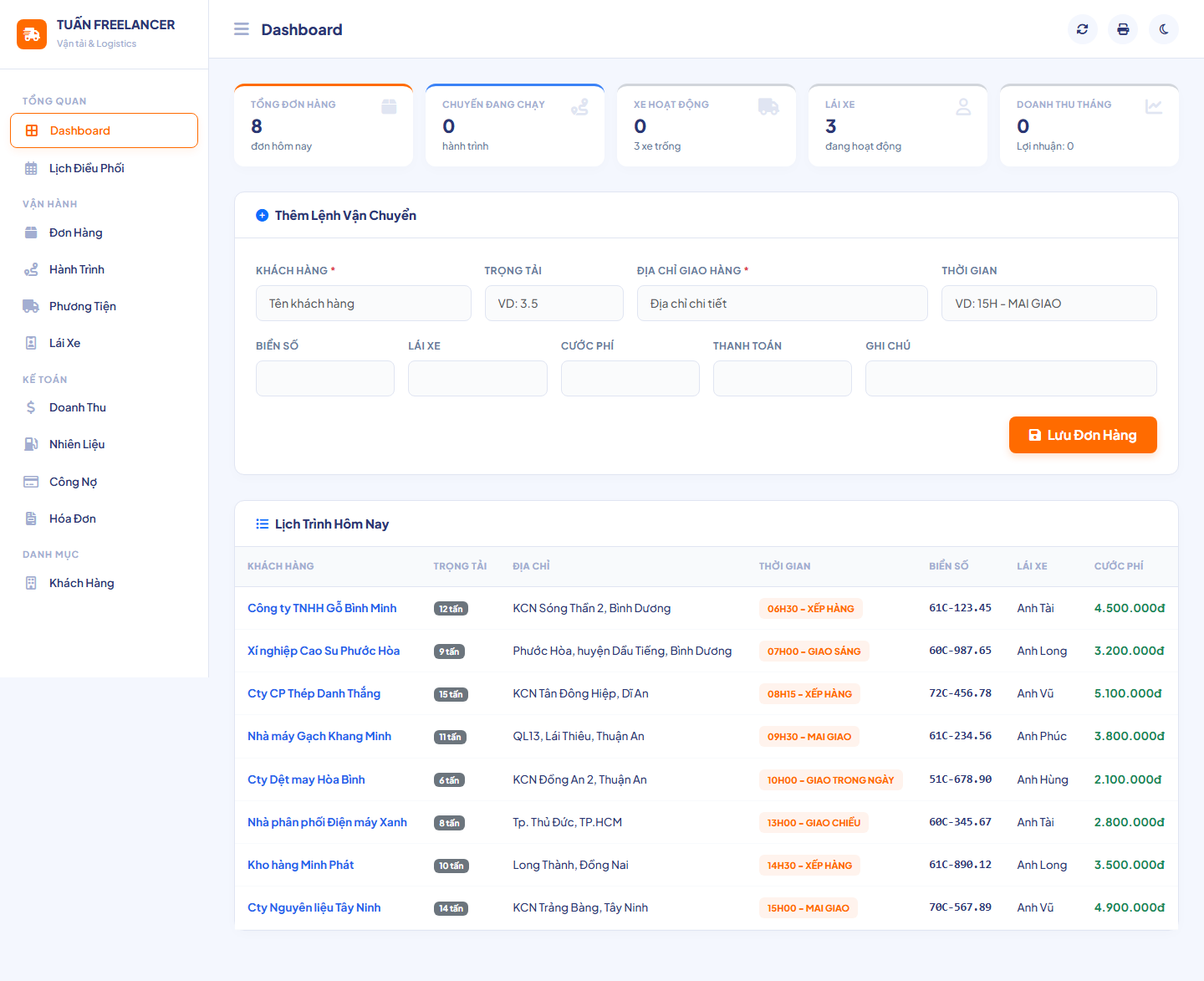Screen dimensions: 1204x981
Task: Toggle the hamburger sidebar menu icon
Action: (242, 29)
